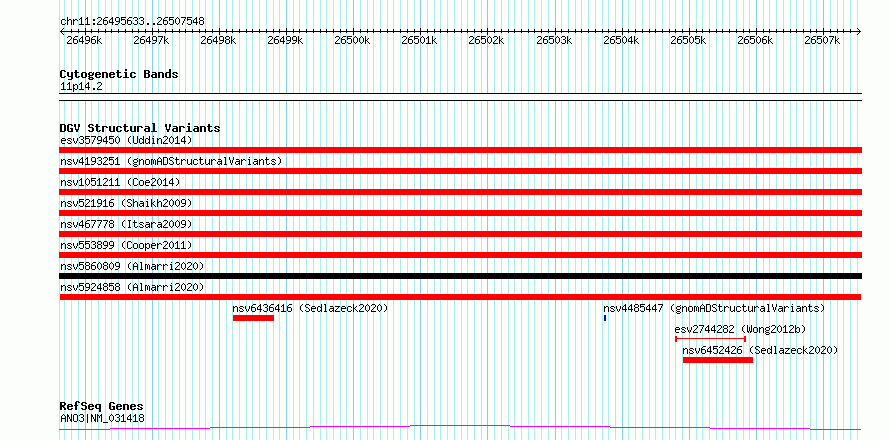The width and height of the screenshot is (890, 440).
Task: Click the 26505k ruler tick label
Action: pos(688,40)
